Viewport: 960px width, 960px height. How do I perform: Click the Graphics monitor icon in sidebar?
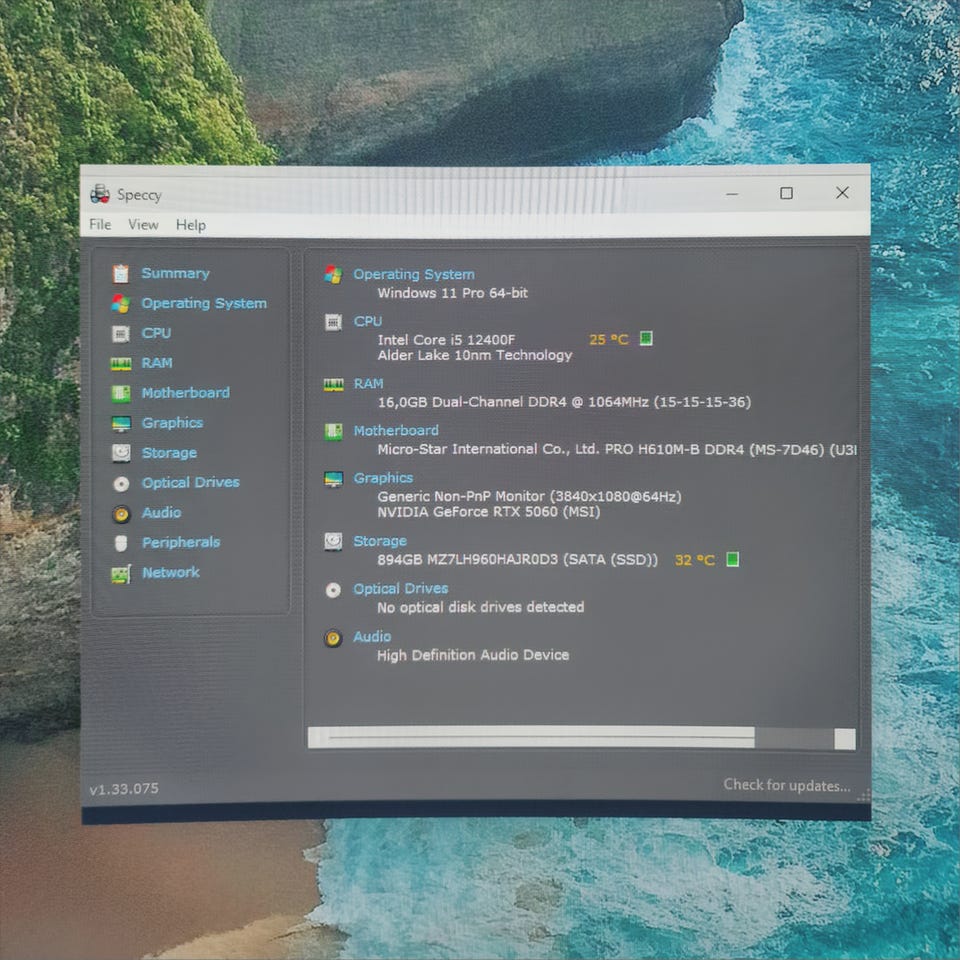121,424
